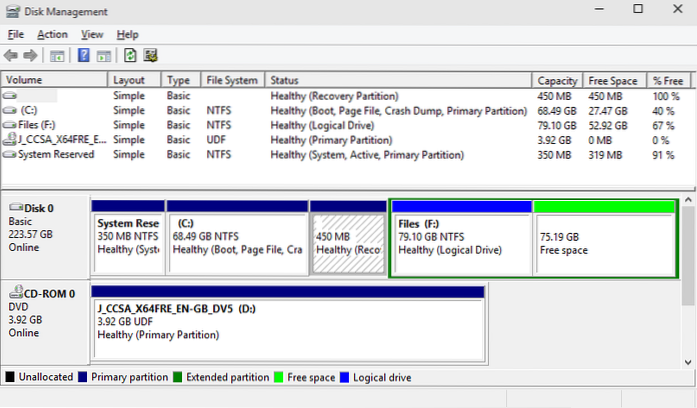This screenshot has width=697, height=408.
Task: Open the Action menu
Action: click(52, 34)
